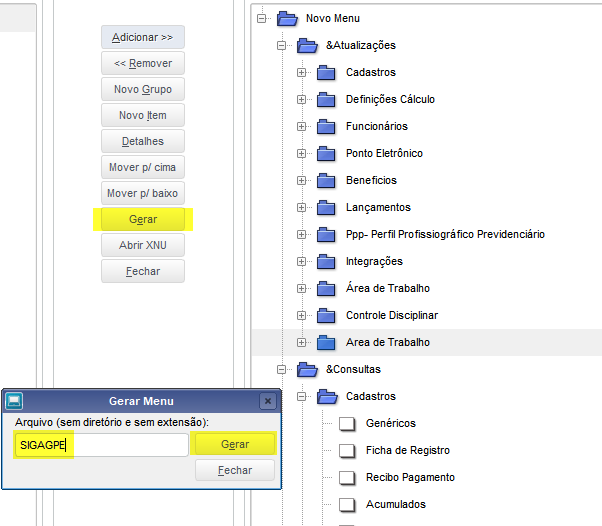Image resolution: width=602 pixels, height=526 pixels.
Task: Expand the Ppp- Perfil Profissiográfico folder
Action: click(301, 235)
